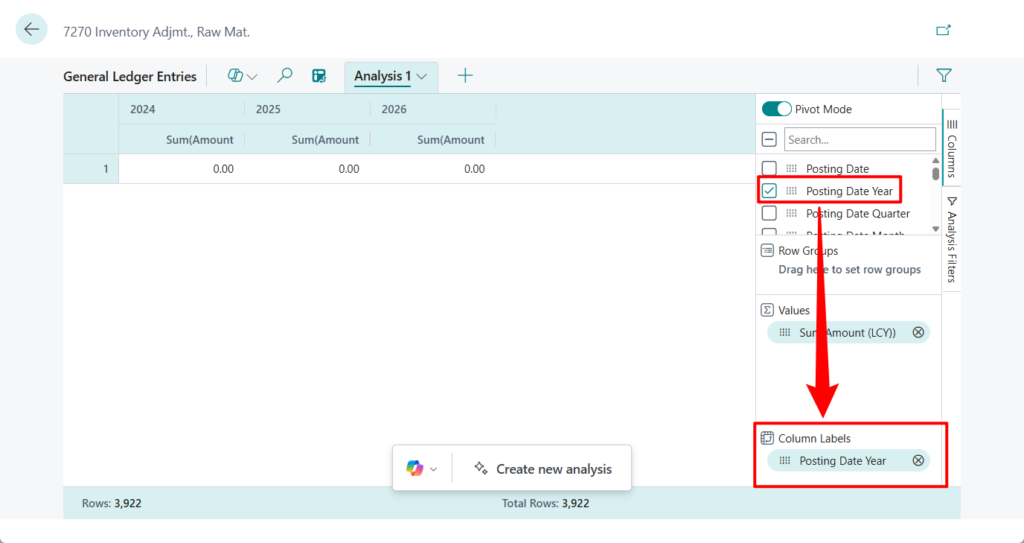Image resolution: width=1024 pixels, height=543 pixels.
Task: Click the edit list layout icon
Action: point(319,76)
